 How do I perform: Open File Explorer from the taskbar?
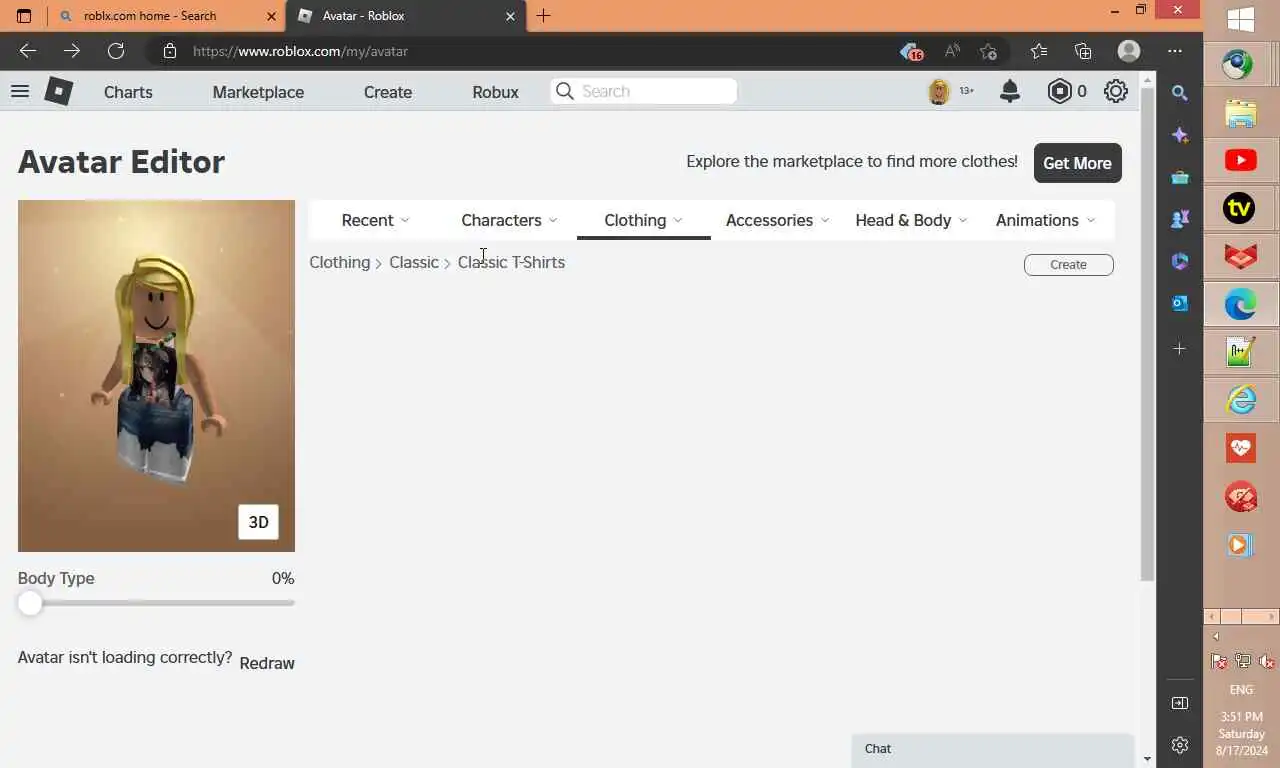pos(1241,113)
